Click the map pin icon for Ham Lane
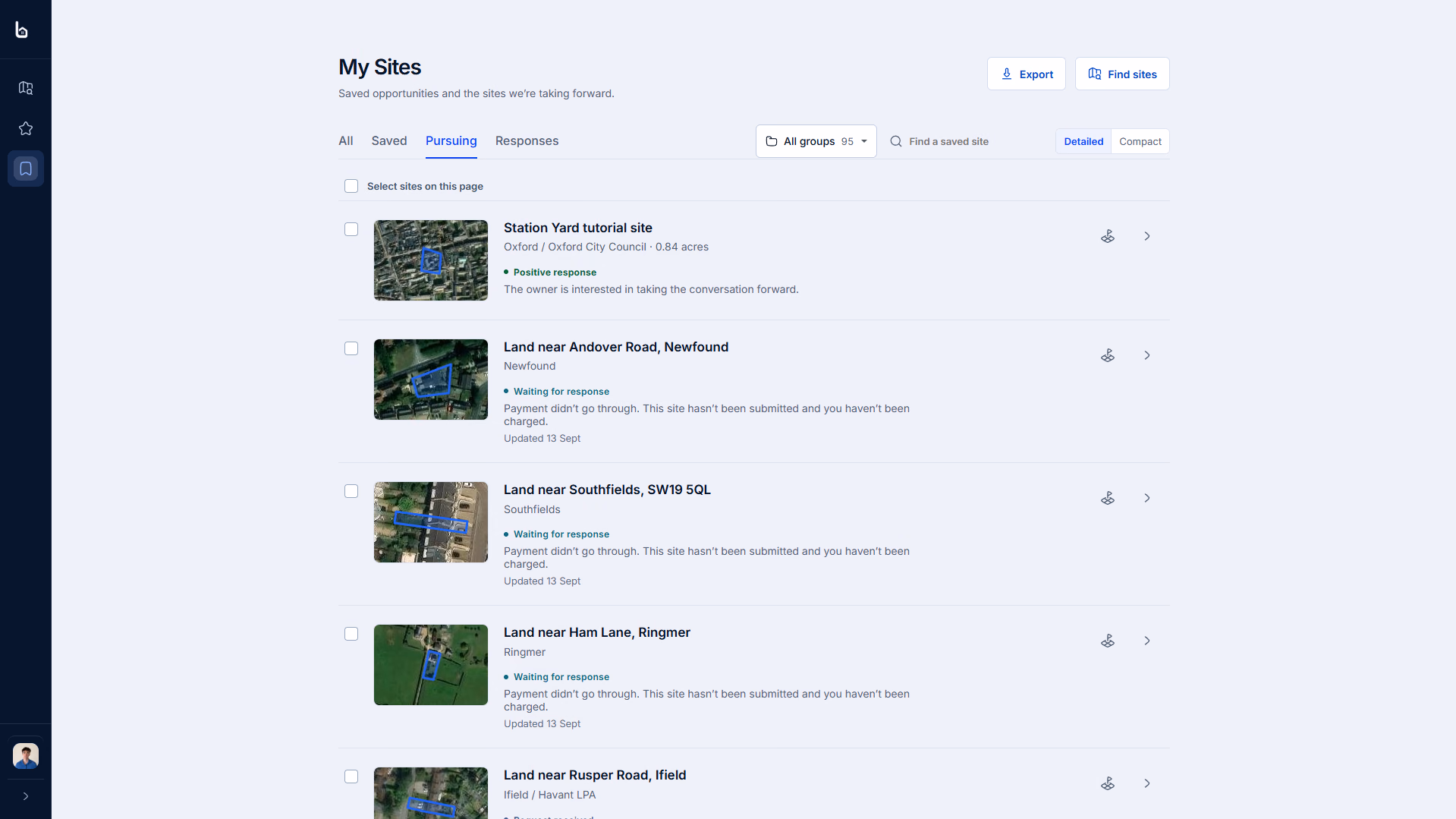 pyautogui.click(x=1108, y=641)
